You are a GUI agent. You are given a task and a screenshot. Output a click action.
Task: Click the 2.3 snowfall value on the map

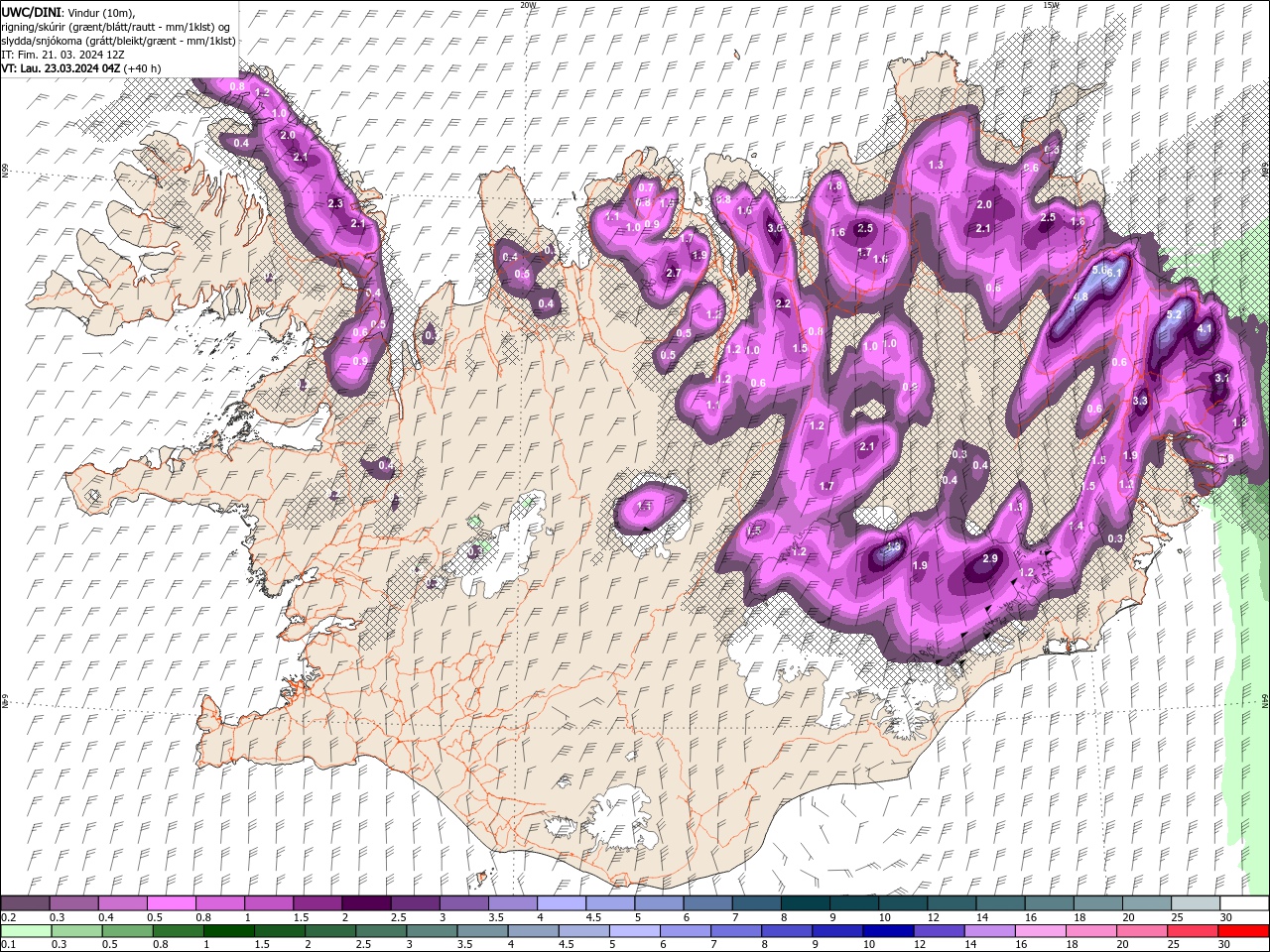334,203
